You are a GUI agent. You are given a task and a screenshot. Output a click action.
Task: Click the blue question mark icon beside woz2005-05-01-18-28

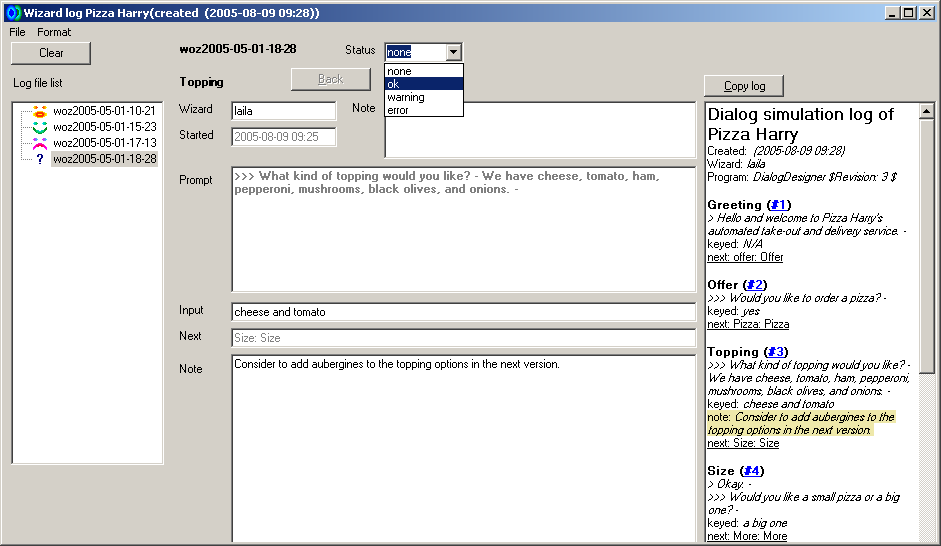pos(40,159)
